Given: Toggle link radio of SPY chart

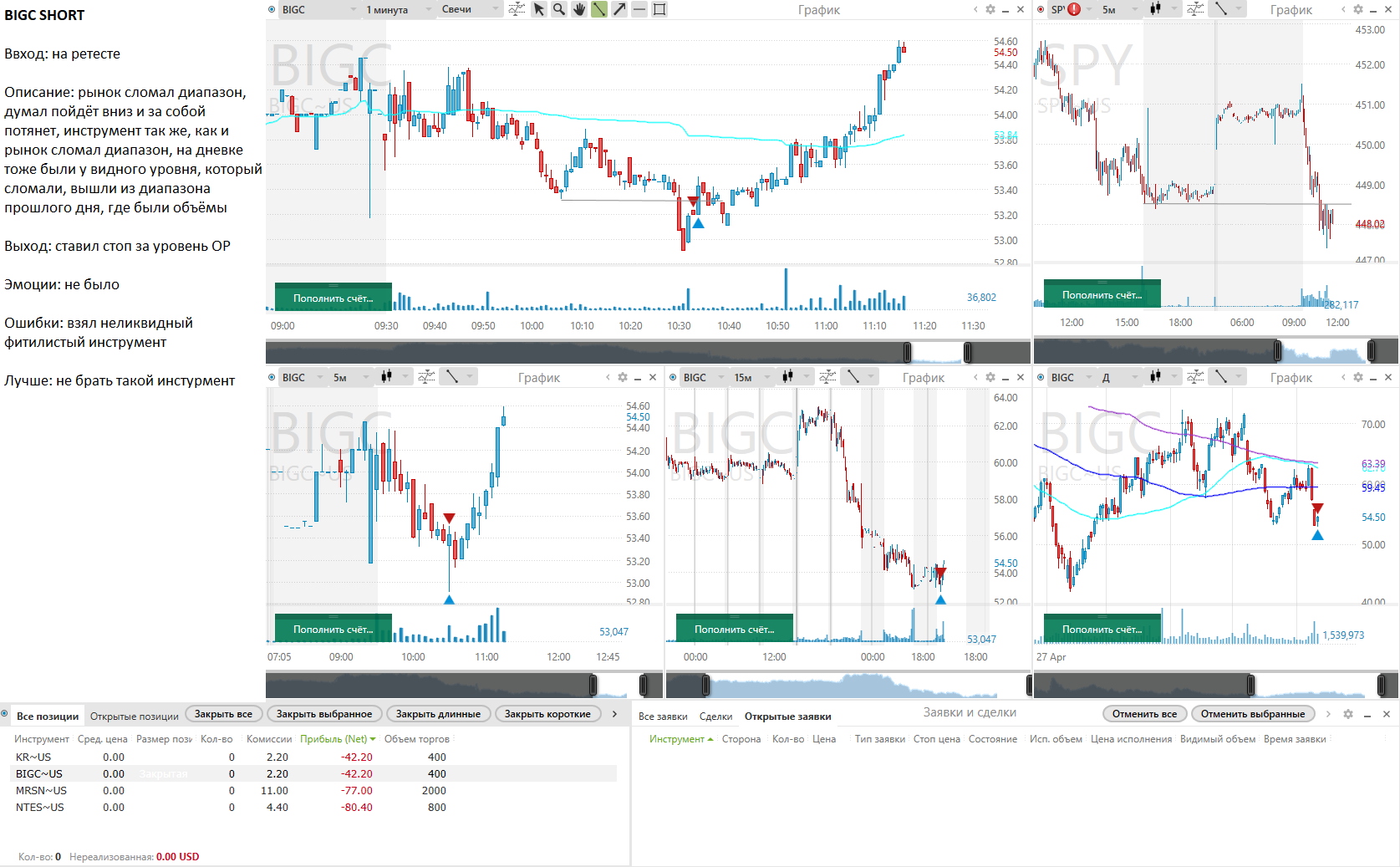Looking at the screenshot, I should (1041, 9).
